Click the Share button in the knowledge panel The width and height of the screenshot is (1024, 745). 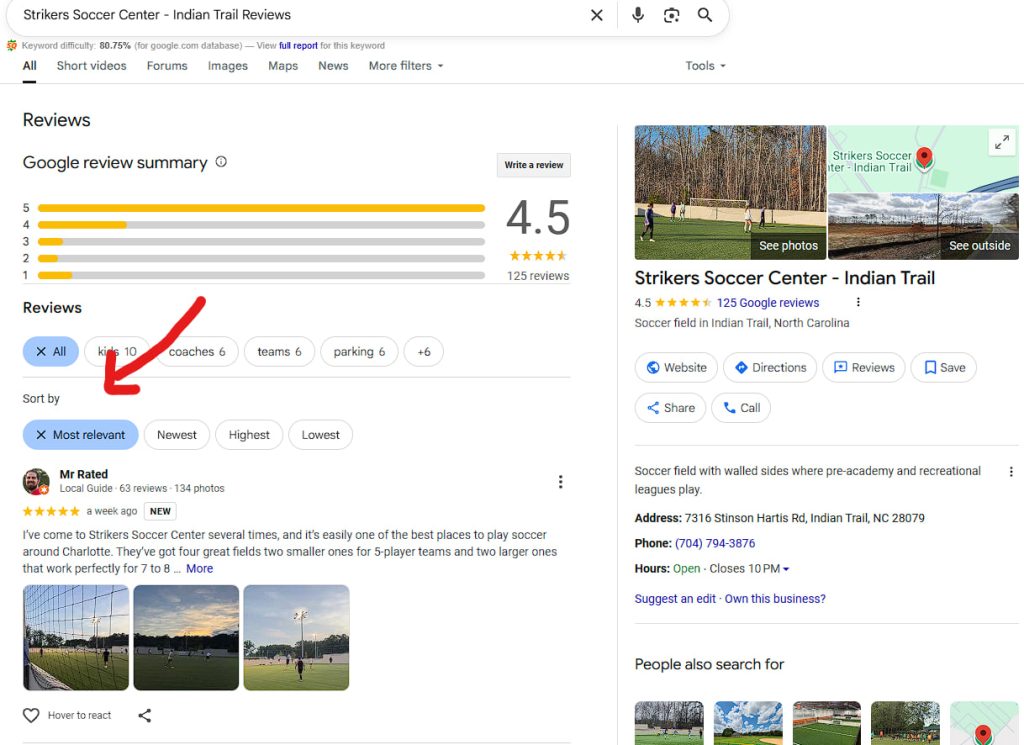[x=670, y=408]
